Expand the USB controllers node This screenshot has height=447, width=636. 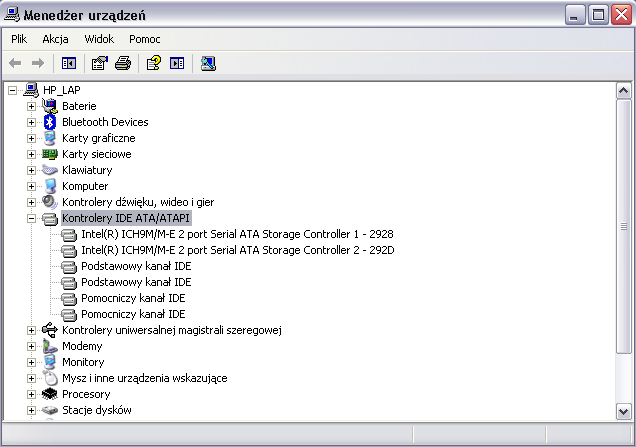click(x=31, y=330)
